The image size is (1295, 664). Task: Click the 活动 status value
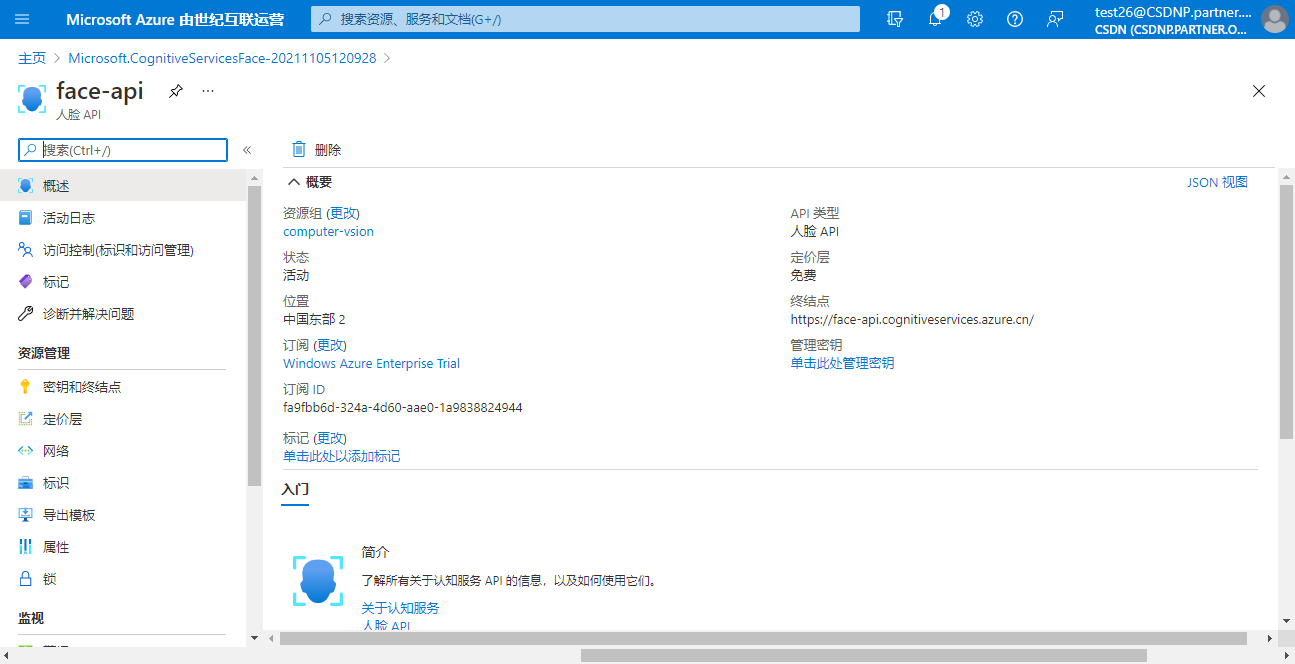point(296,275)
